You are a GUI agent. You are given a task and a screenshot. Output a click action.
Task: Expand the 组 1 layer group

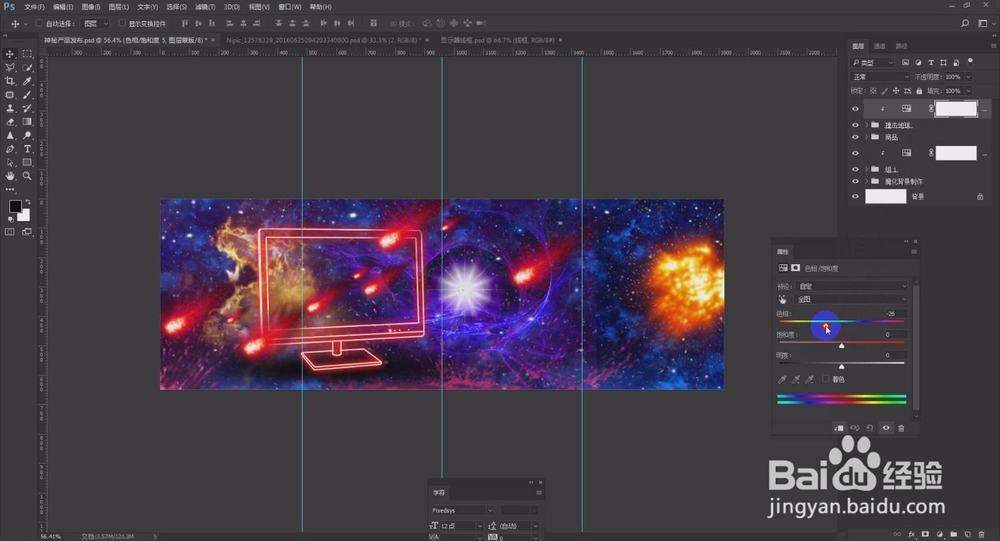[x=867, y=169]
